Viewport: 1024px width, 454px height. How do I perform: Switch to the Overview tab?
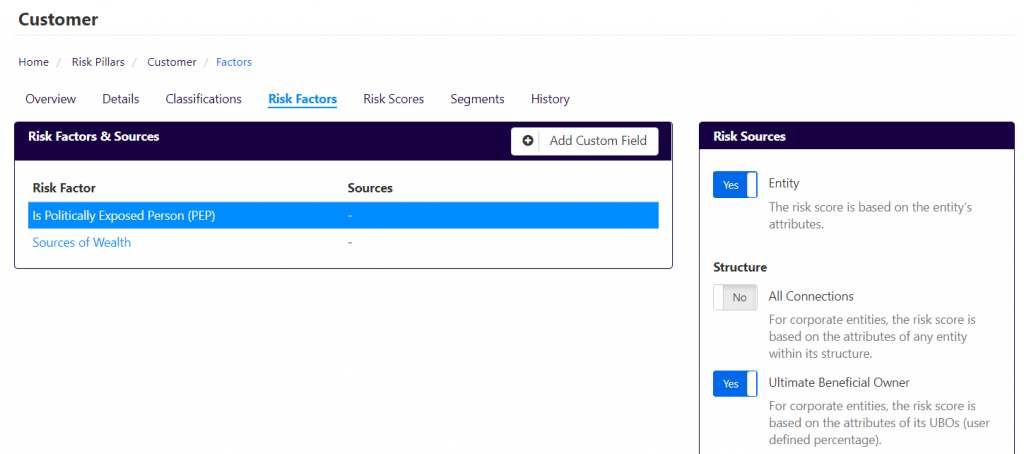click(x=50, y=99)
